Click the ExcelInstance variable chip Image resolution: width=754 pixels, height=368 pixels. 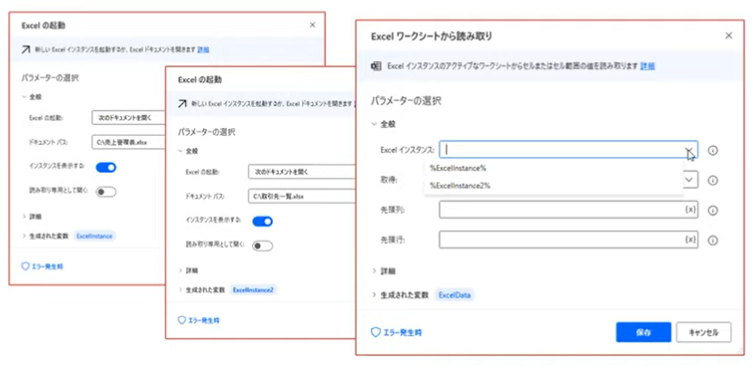pos(95,236)
